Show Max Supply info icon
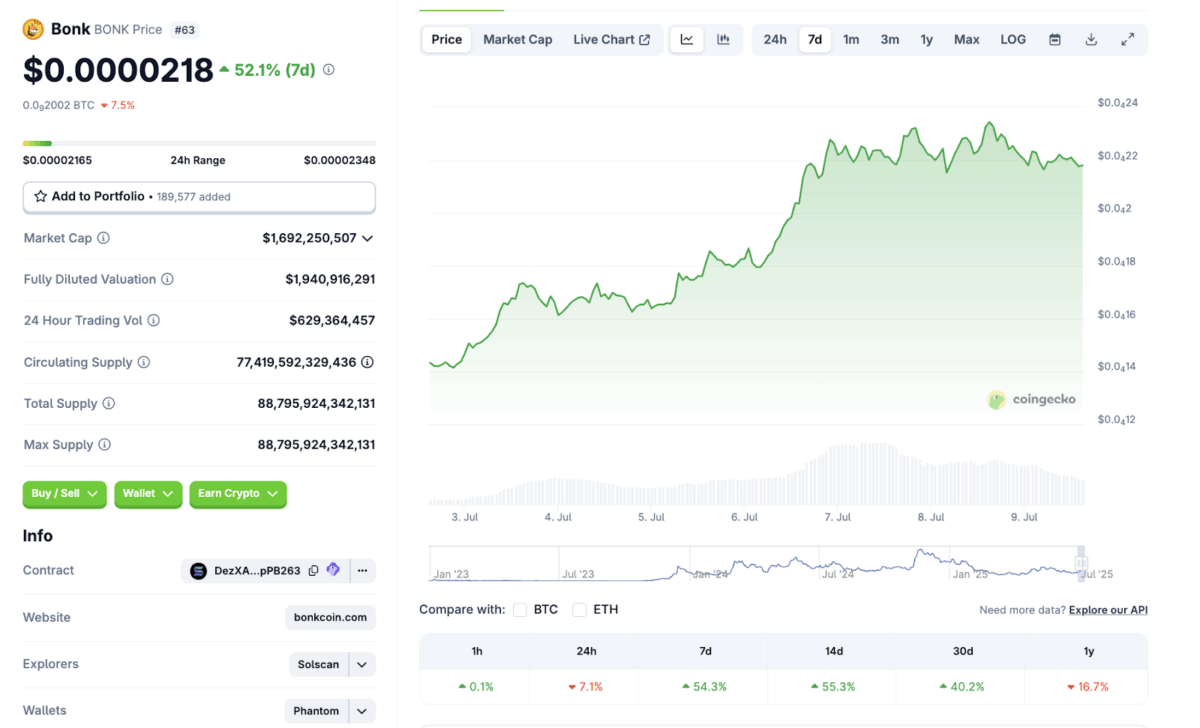This screenshot has width=1200, height=728. point(105,445)
